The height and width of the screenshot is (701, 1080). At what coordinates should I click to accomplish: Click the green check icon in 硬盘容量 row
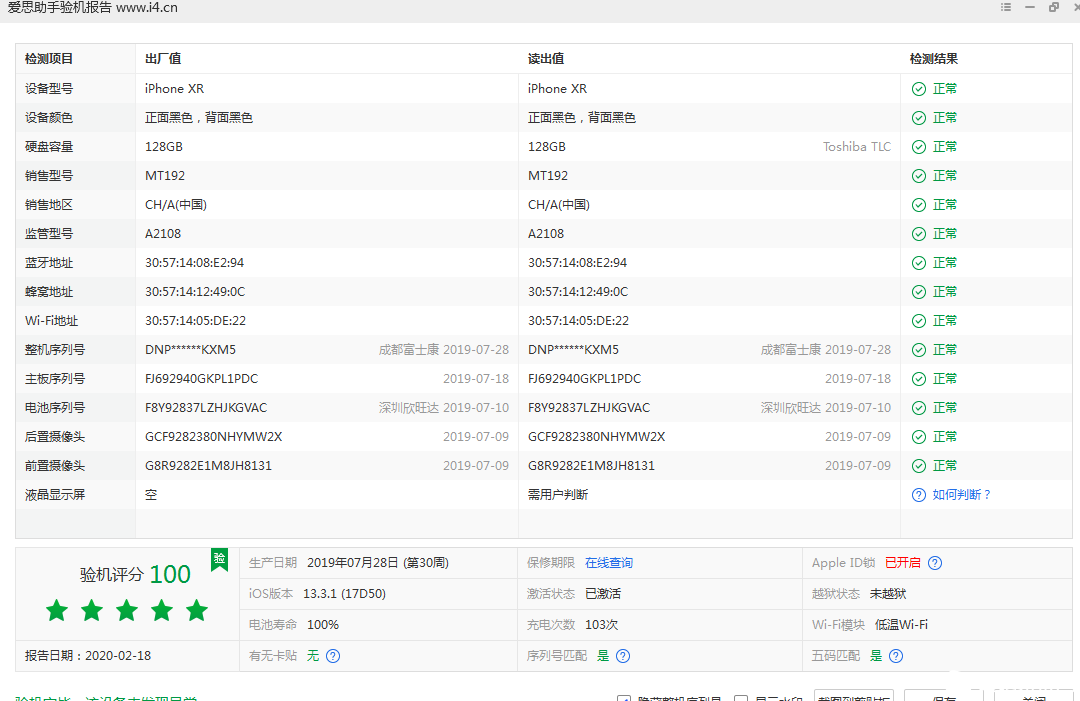(x=919, y=147)
